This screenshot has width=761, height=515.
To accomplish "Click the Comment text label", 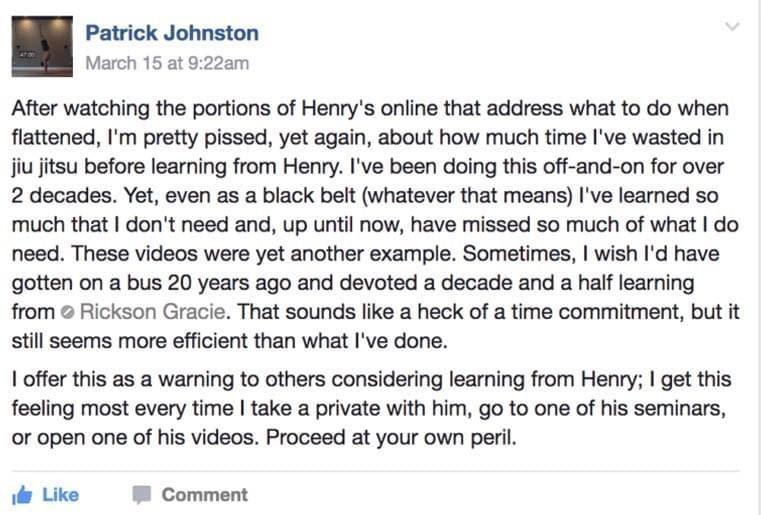I will pos(204,495).
